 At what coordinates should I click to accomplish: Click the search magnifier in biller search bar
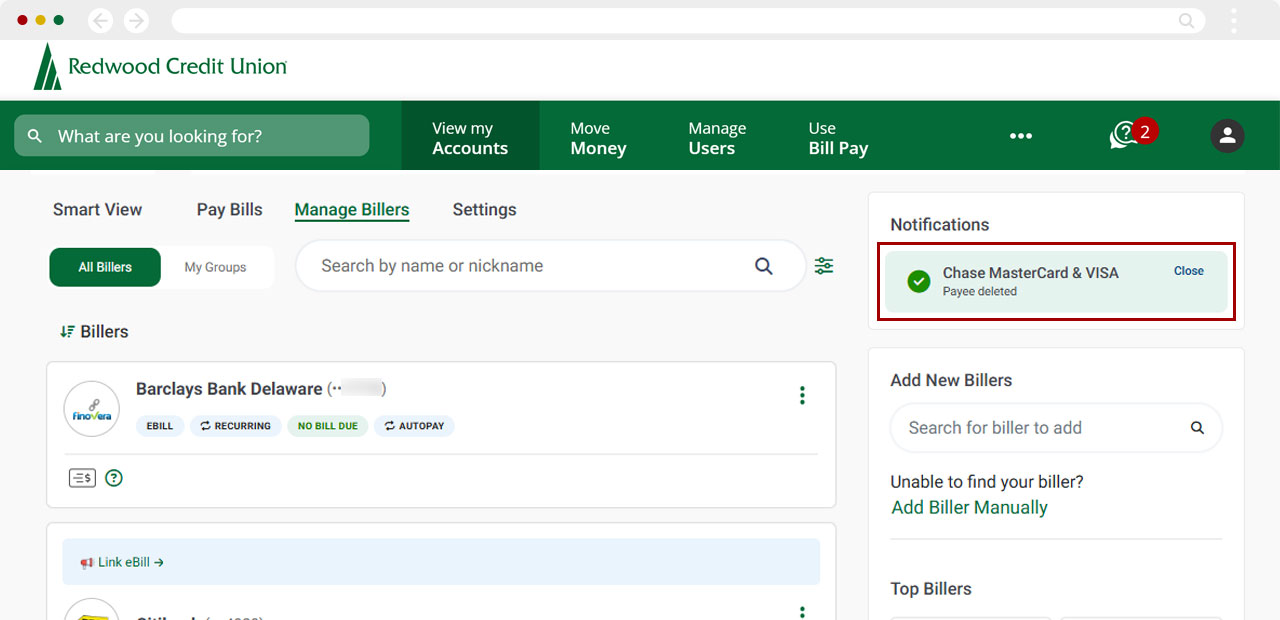763,265
